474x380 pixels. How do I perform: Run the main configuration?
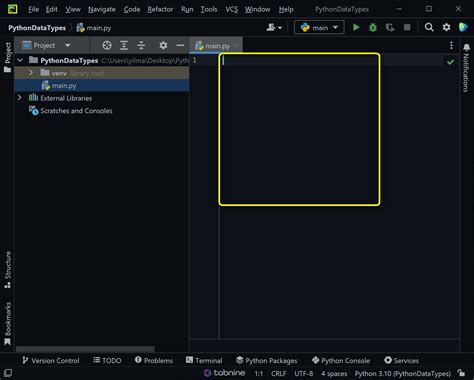point(356,27)
